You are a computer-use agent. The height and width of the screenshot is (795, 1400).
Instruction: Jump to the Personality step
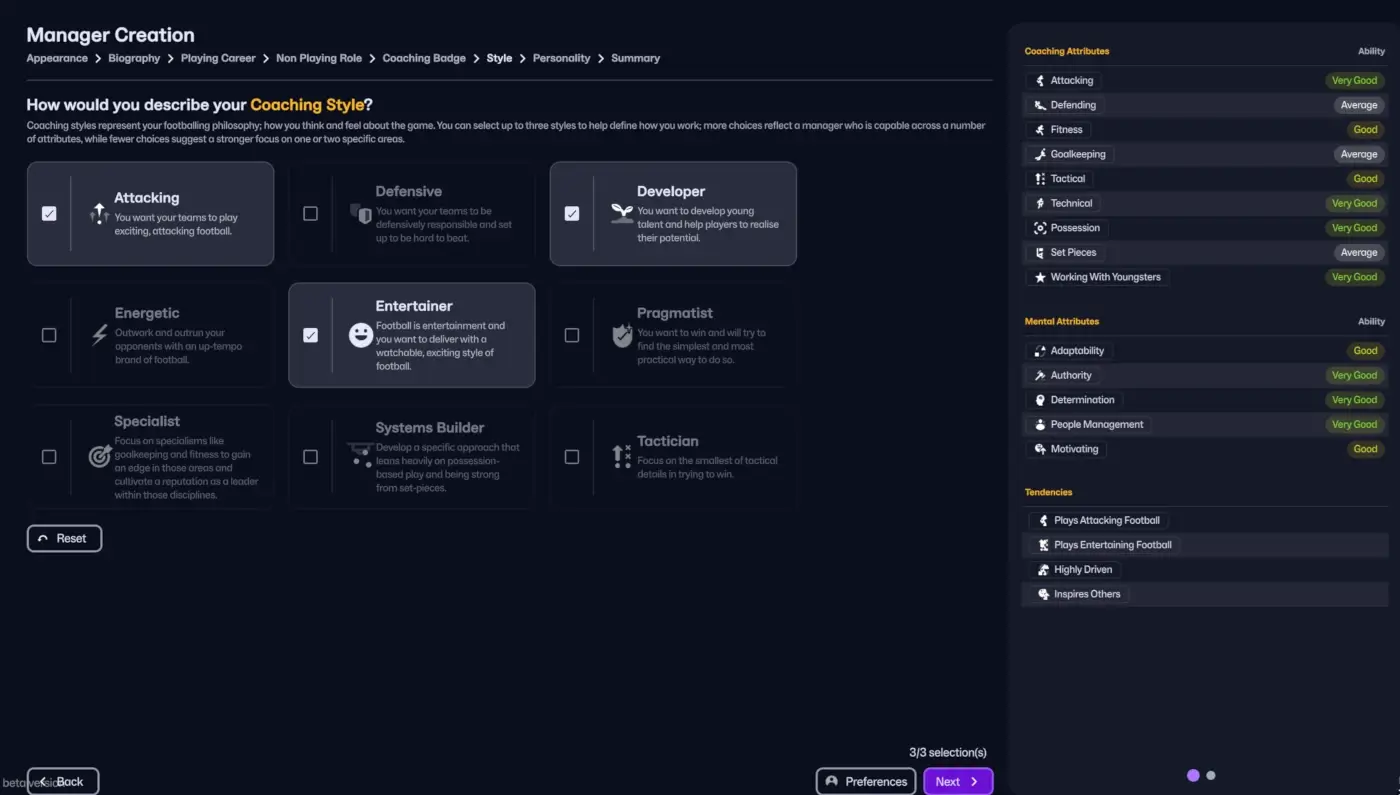[561, 58]
